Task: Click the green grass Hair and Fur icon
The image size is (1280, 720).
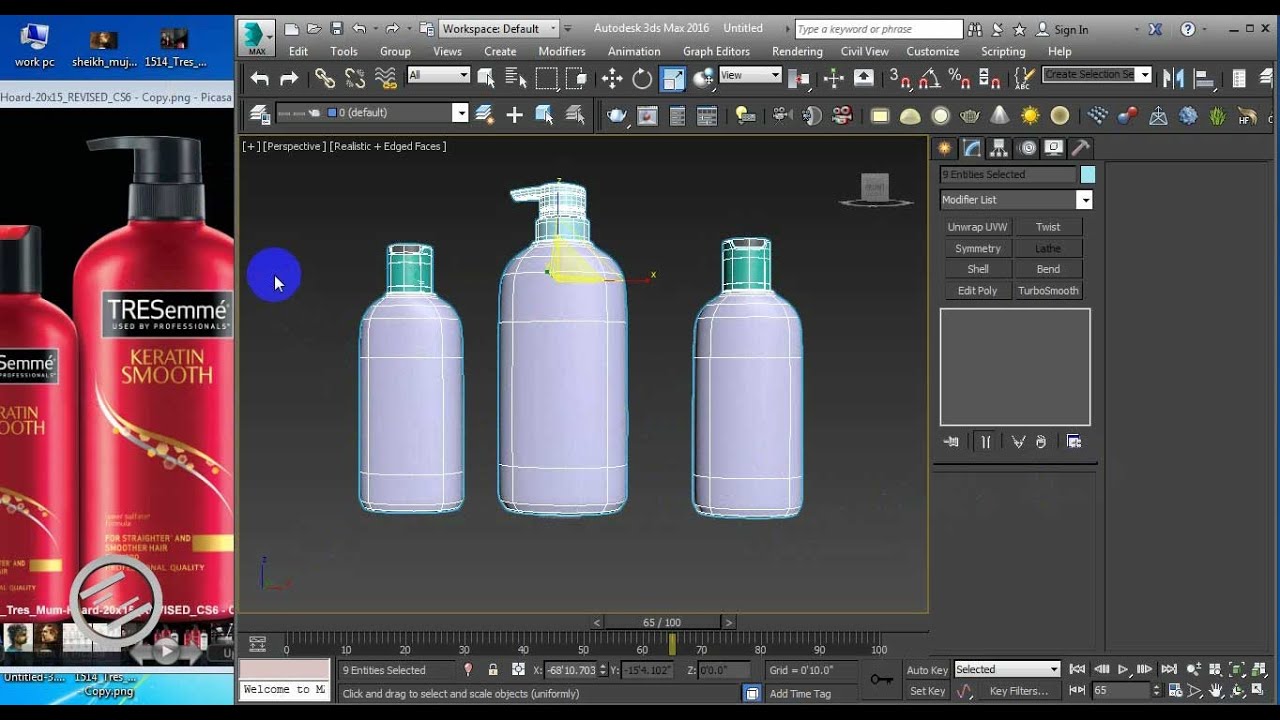Action: (1217, 116)
